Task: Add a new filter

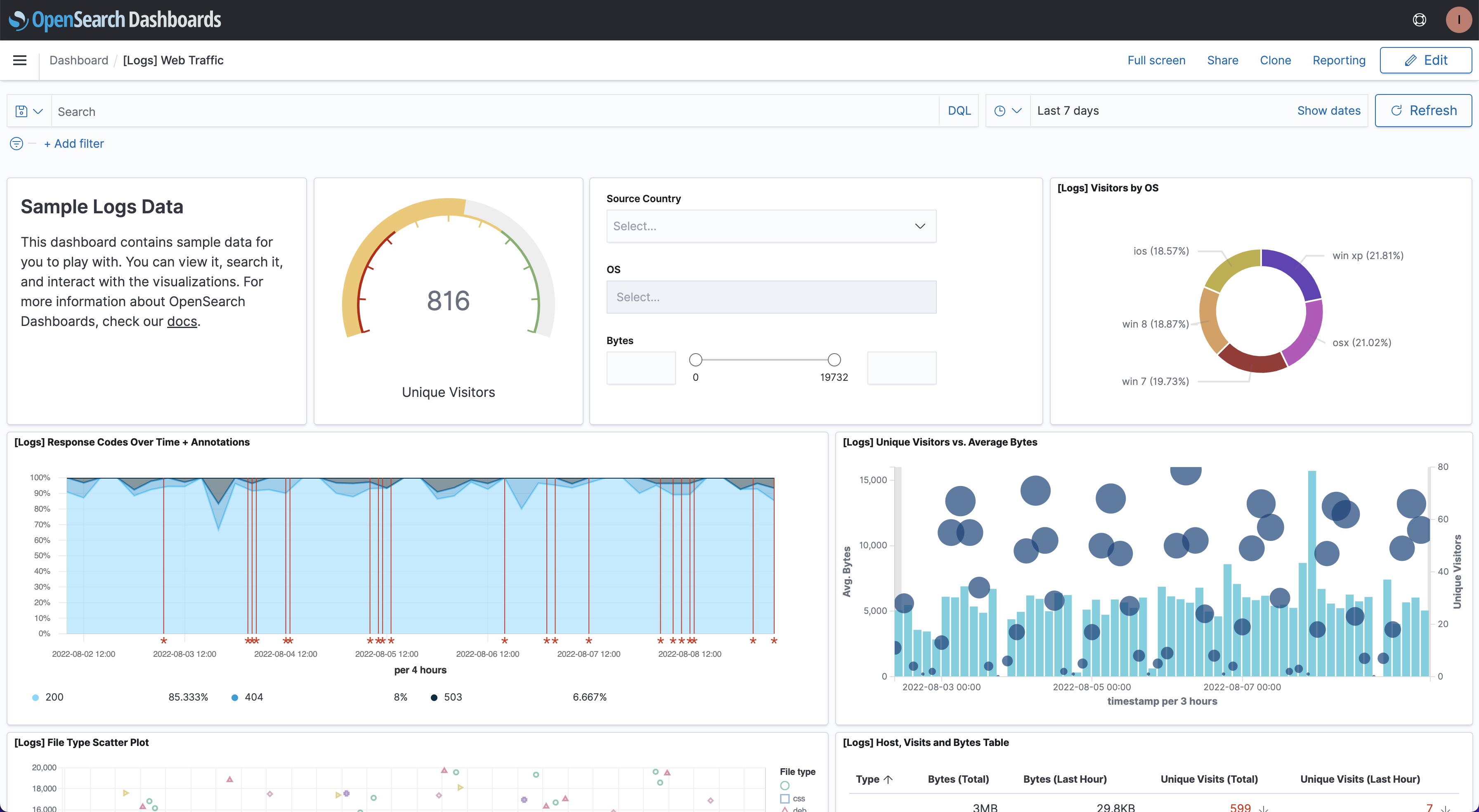Action: 74,144
